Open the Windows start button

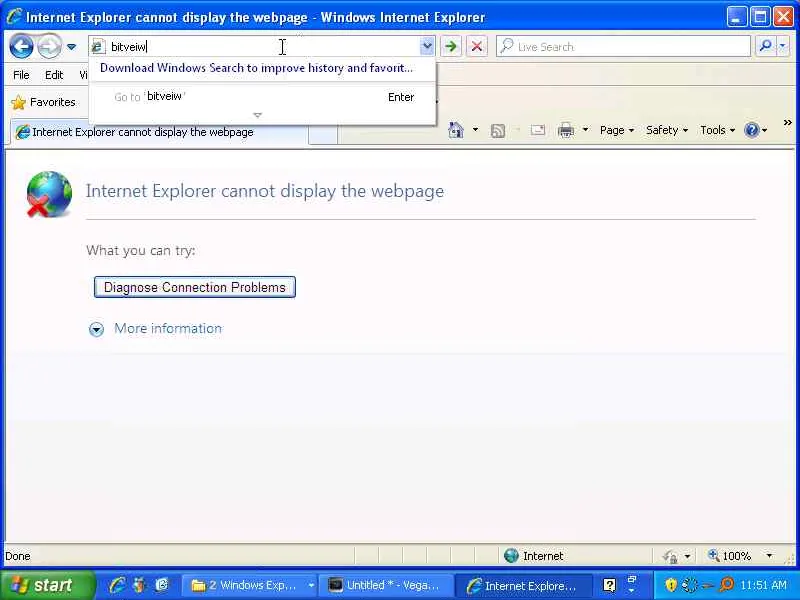coord(47,585)
